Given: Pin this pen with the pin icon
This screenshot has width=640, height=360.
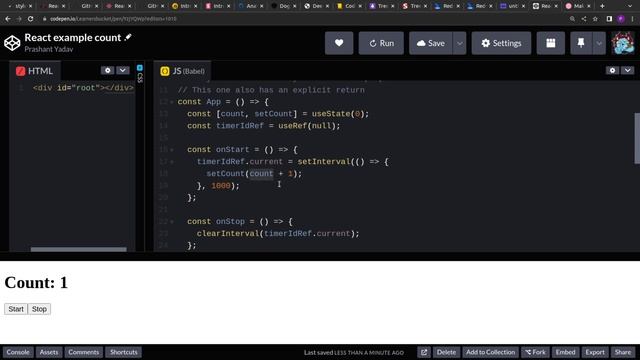Looking at the screenshot, I should tap(581, 43).
